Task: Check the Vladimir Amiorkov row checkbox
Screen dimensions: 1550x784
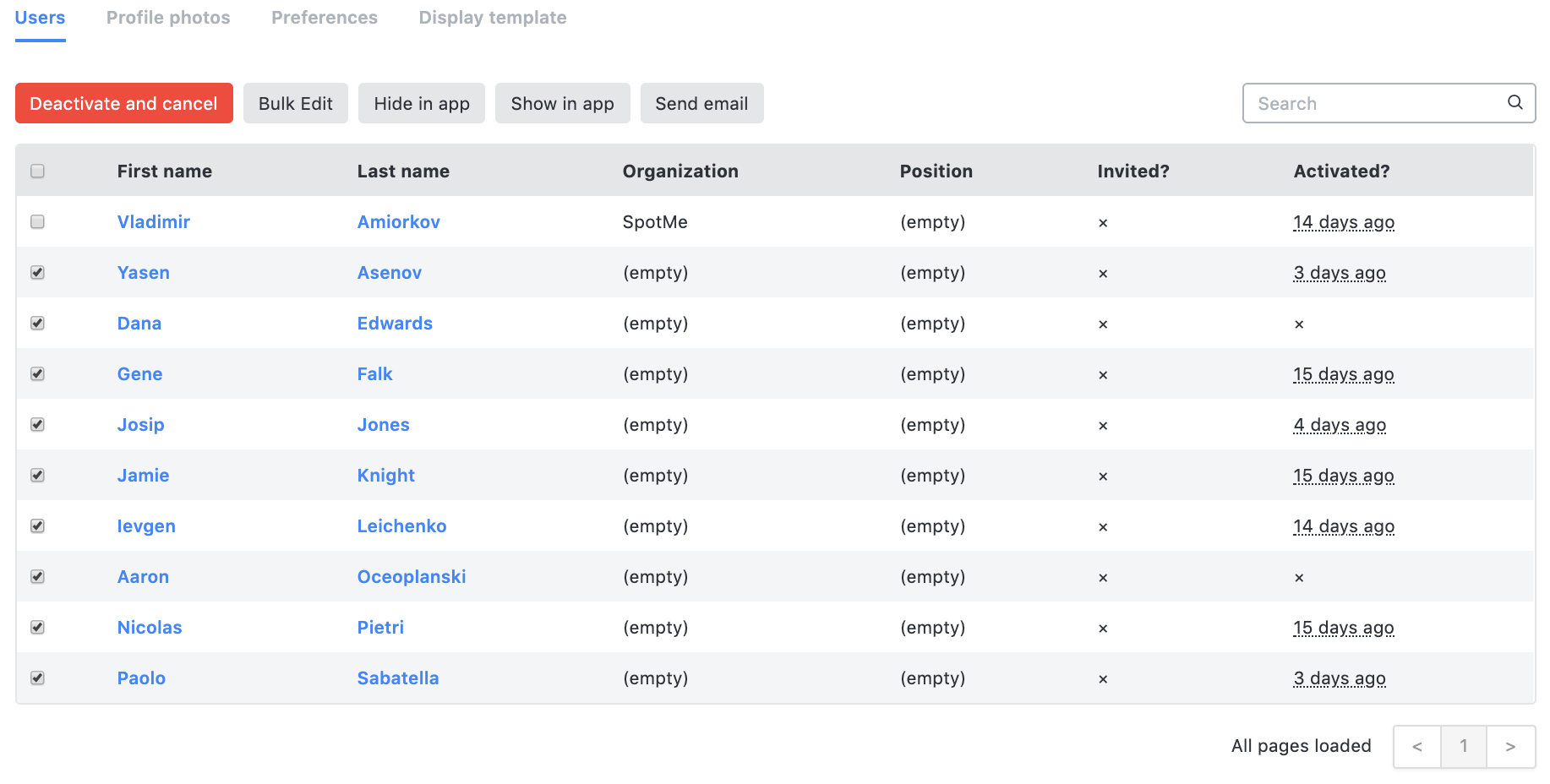Action: pos(37,221)
